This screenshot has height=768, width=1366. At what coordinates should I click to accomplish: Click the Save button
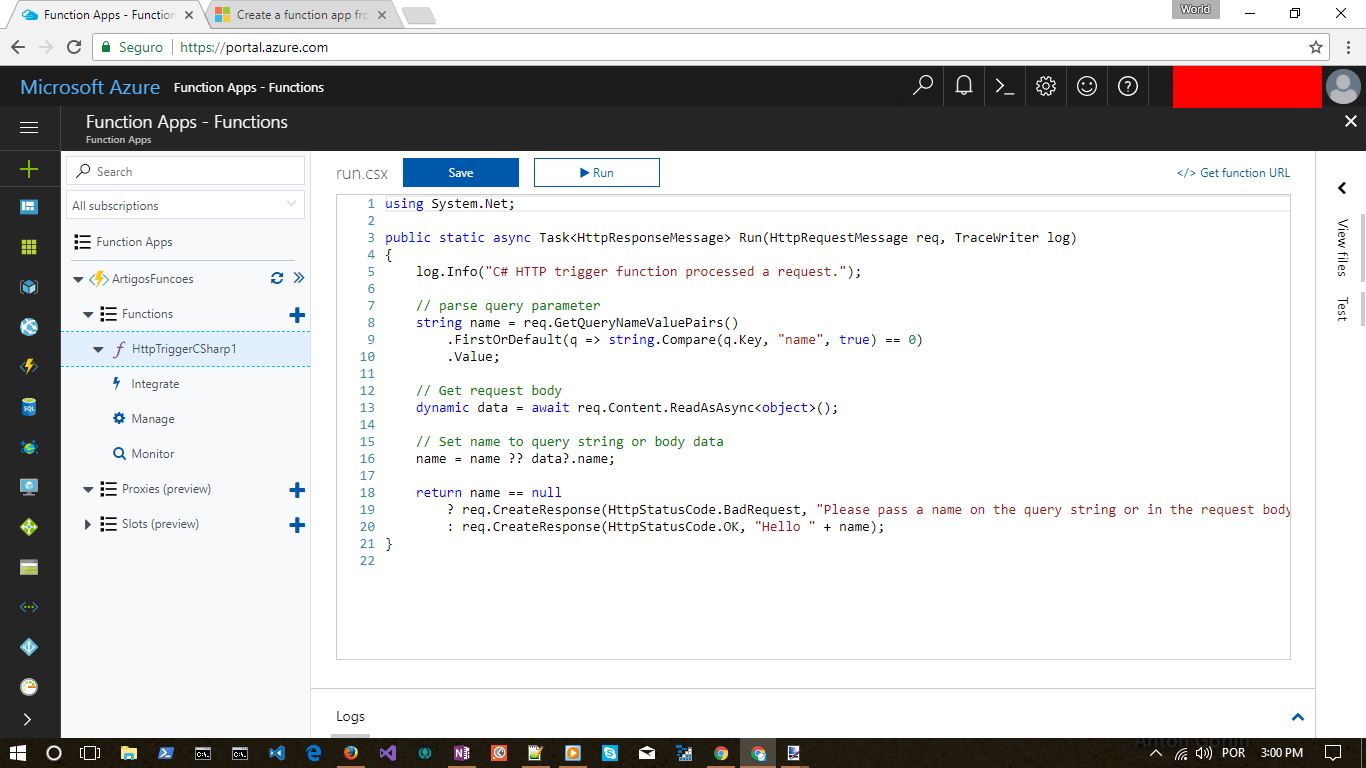[x=461, y=172]
